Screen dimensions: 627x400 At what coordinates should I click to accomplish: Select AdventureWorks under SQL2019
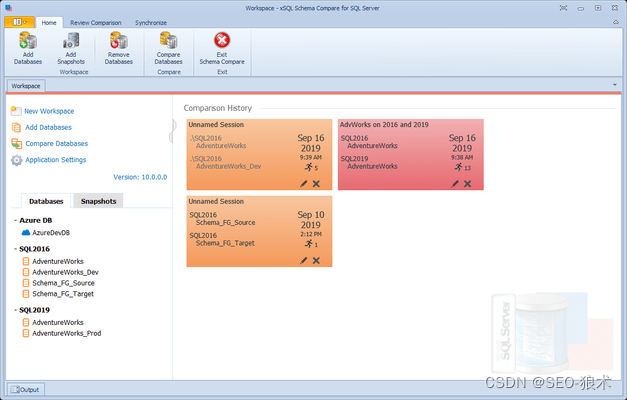tap(58, 322)
